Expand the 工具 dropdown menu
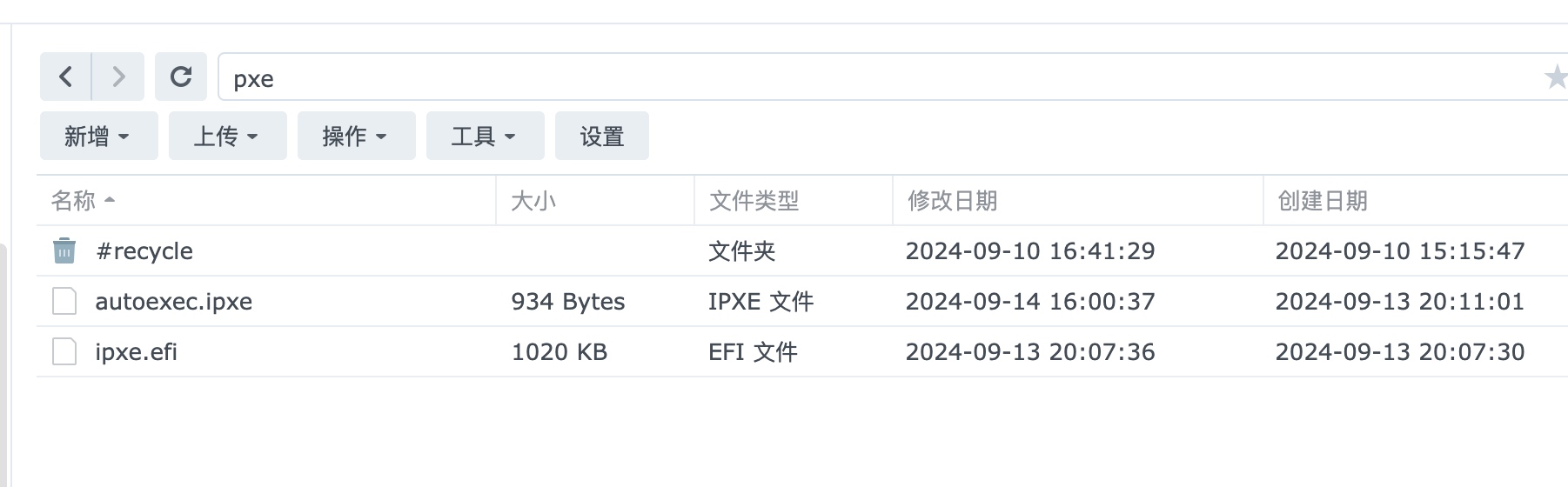Image resolution: width=1568 pixels, height=487 pixels. pos(486,136)
